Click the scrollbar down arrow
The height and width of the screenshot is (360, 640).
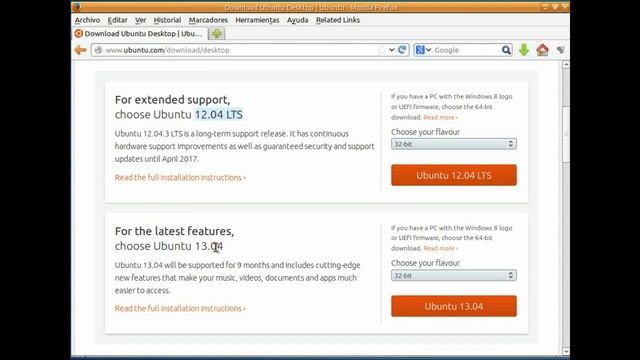(566, 351)
